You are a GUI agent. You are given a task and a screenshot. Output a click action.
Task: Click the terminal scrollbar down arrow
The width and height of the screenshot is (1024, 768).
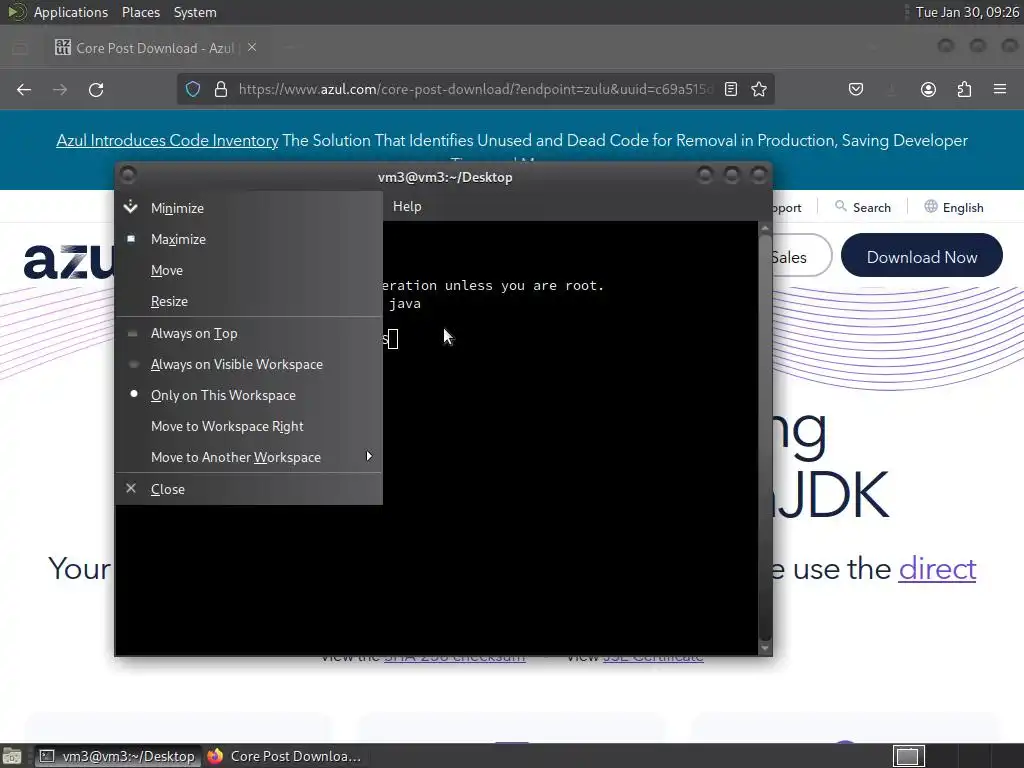click(x=765, y=648)
